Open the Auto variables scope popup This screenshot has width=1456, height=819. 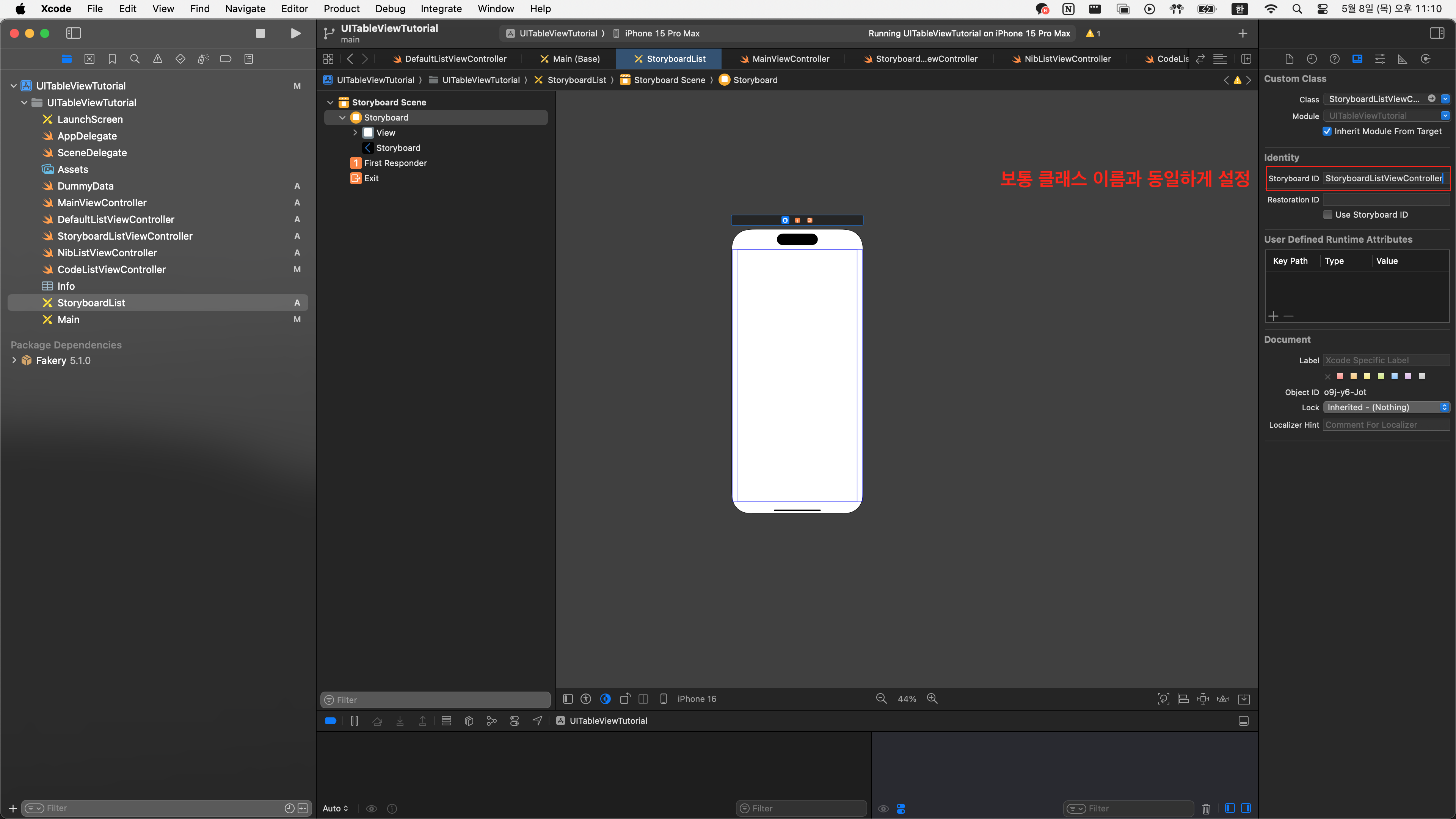pos(335,808)
